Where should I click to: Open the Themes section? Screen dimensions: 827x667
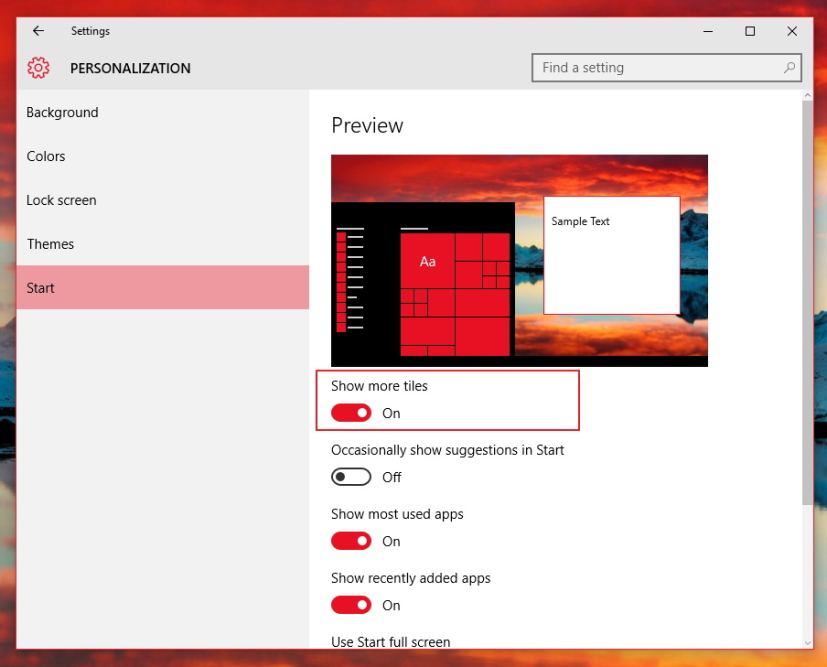162,244
